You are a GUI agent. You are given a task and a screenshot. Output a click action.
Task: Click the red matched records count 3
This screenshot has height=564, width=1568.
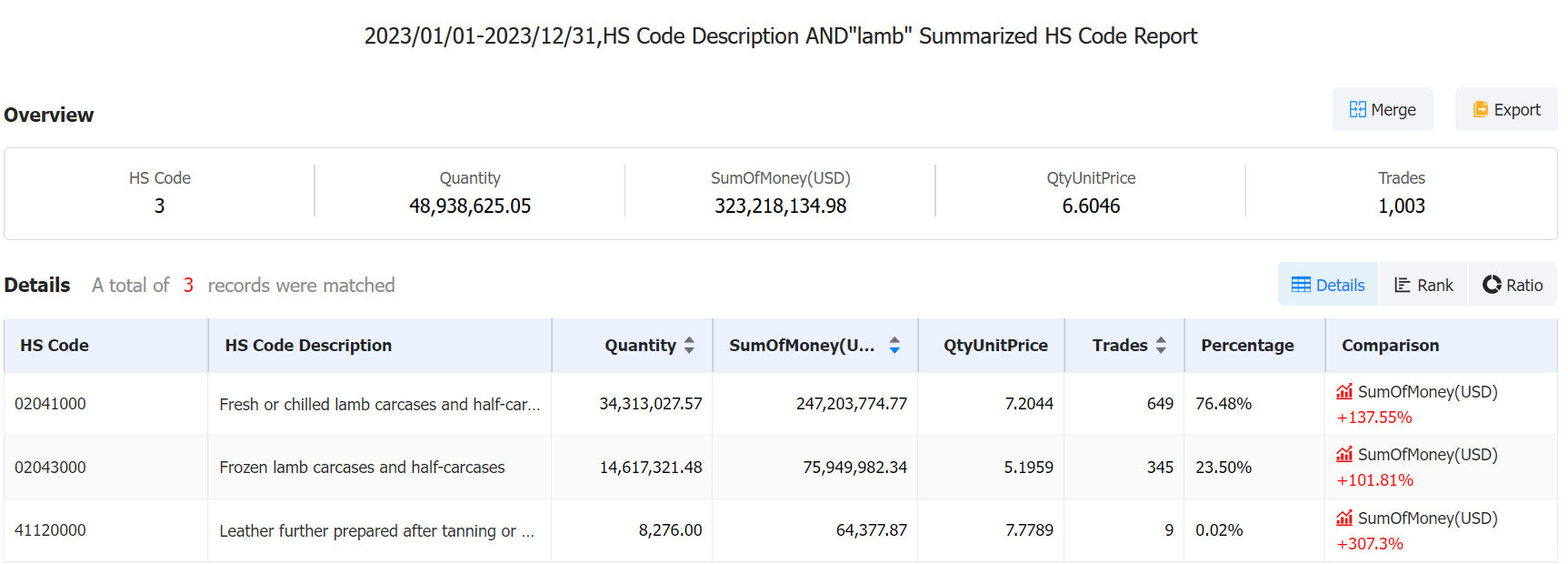pos(188,286)
